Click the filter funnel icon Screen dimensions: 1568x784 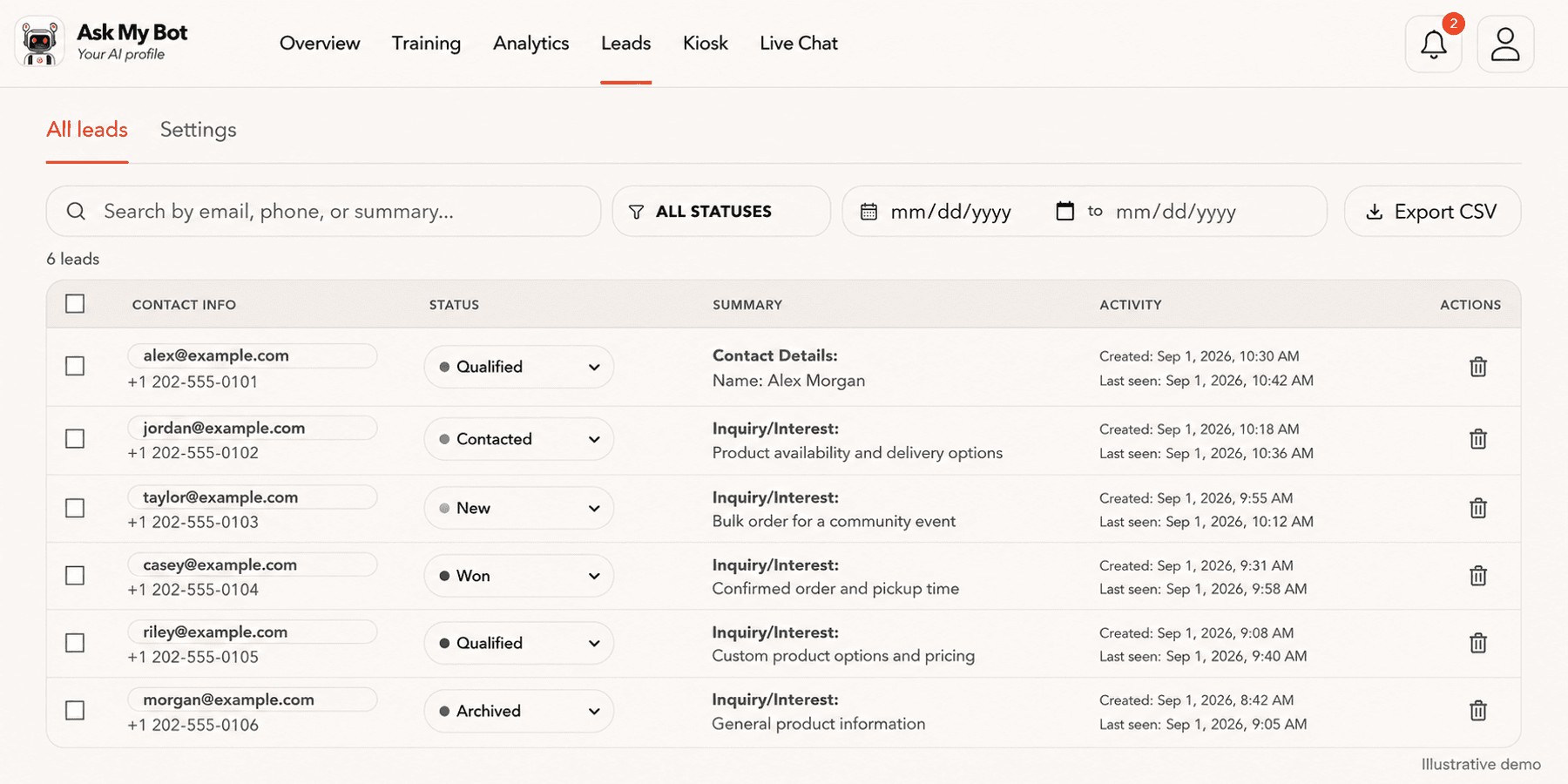637,212
